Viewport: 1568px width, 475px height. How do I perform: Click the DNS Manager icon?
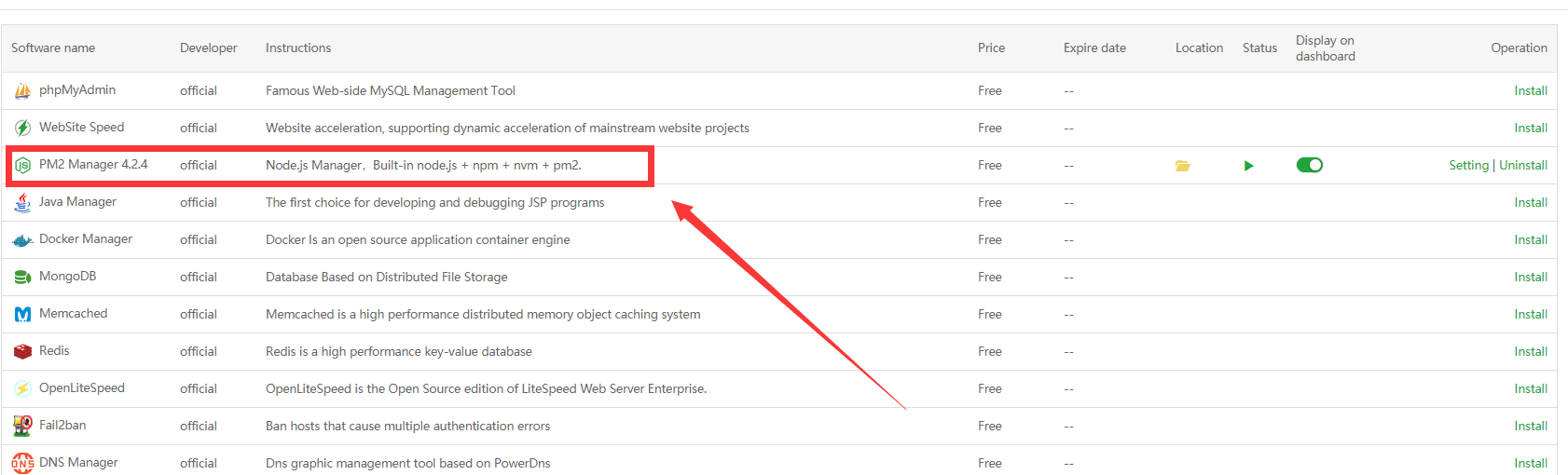[22, 463]
